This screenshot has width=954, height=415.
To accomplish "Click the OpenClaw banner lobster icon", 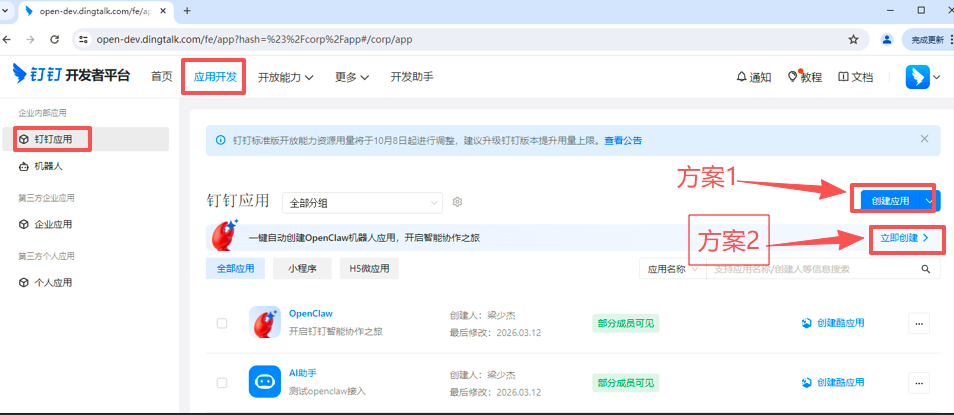I will [x=225, y=235].
